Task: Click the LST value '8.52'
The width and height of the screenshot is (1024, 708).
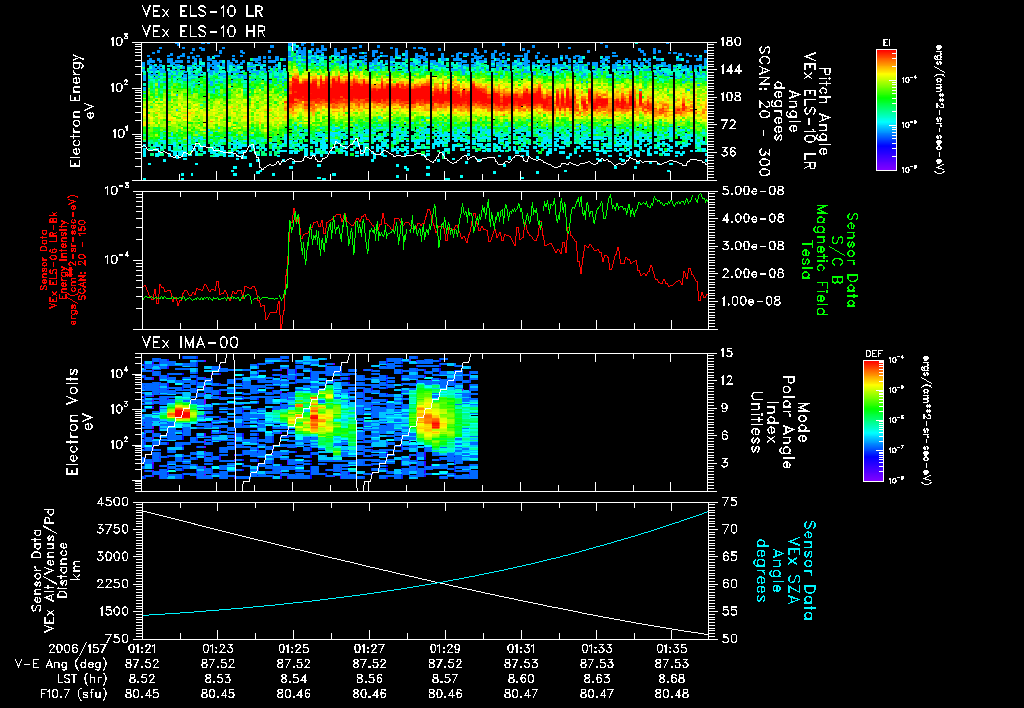Action: point(142,679)
